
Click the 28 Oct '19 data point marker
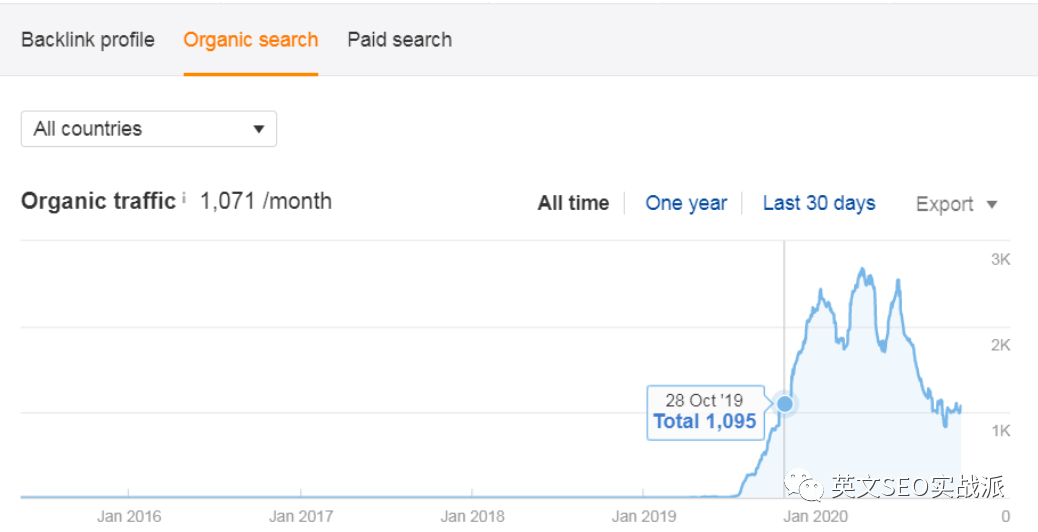tap(784, 403)
